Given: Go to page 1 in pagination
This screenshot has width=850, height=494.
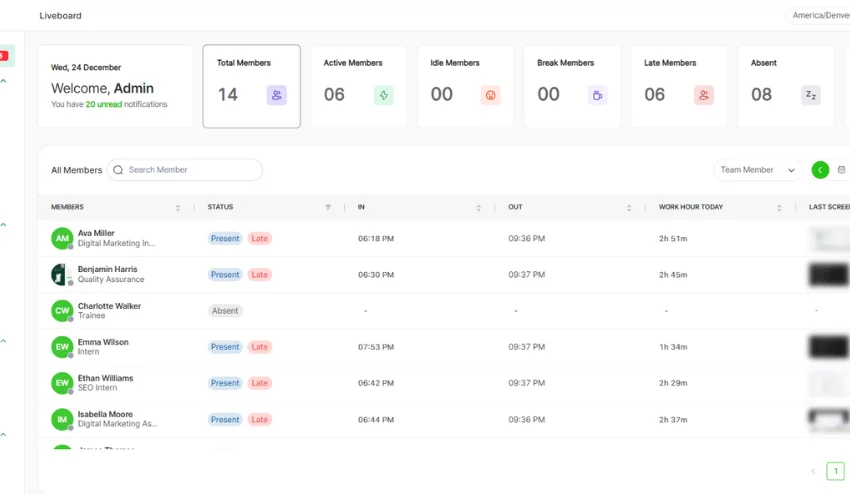Looking at the screenshot, I should click(835, 471).
